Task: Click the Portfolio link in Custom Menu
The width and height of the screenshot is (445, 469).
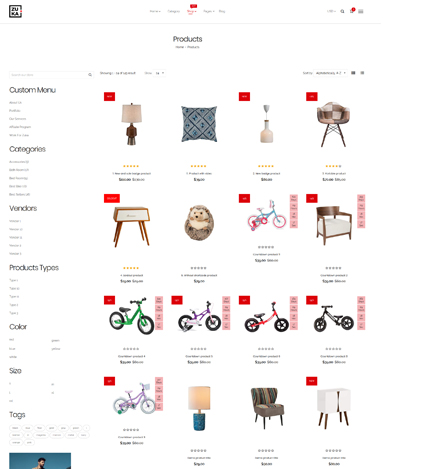Action: click(x=15, y=111)
